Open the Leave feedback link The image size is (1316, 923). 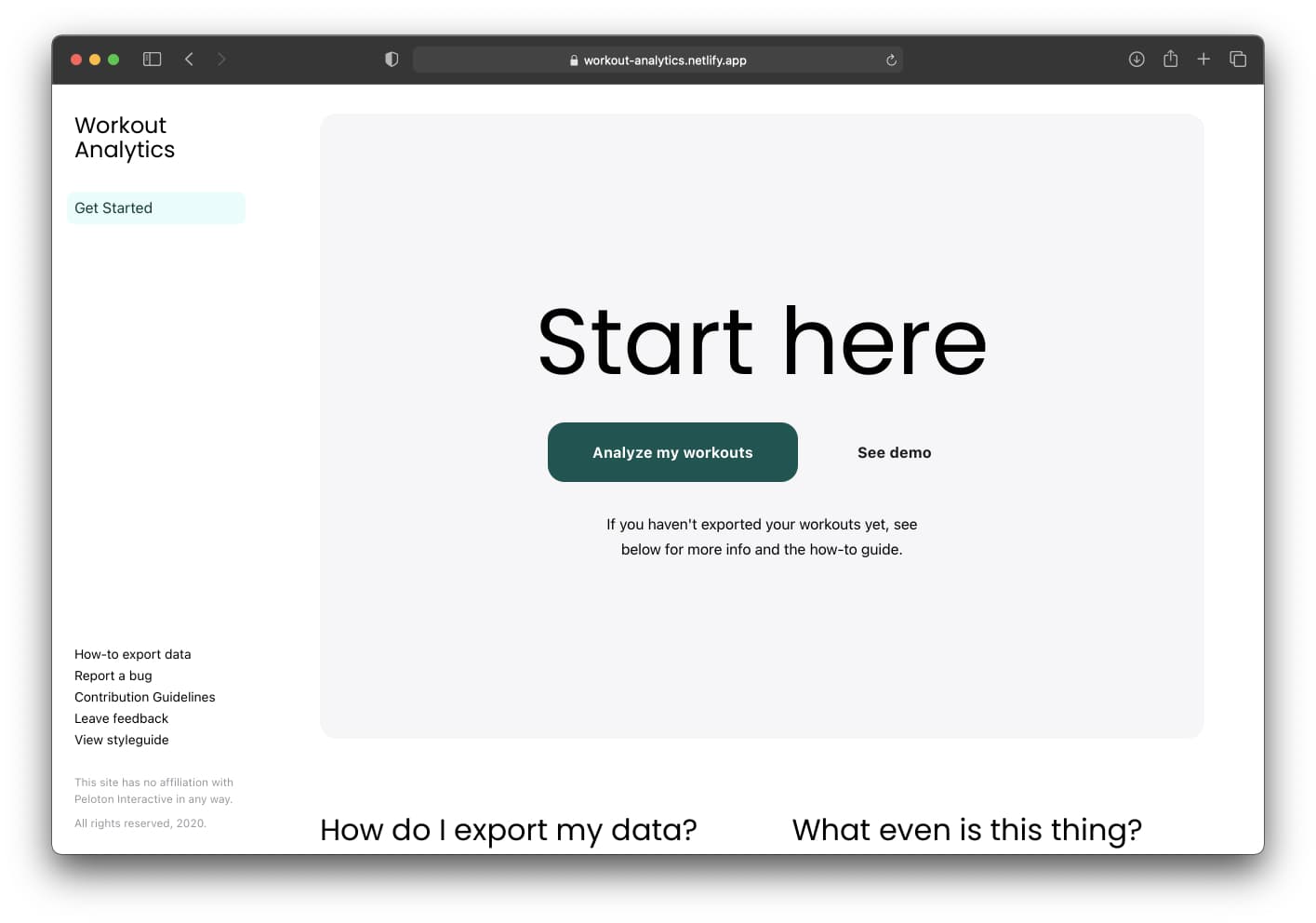point(122,718)
